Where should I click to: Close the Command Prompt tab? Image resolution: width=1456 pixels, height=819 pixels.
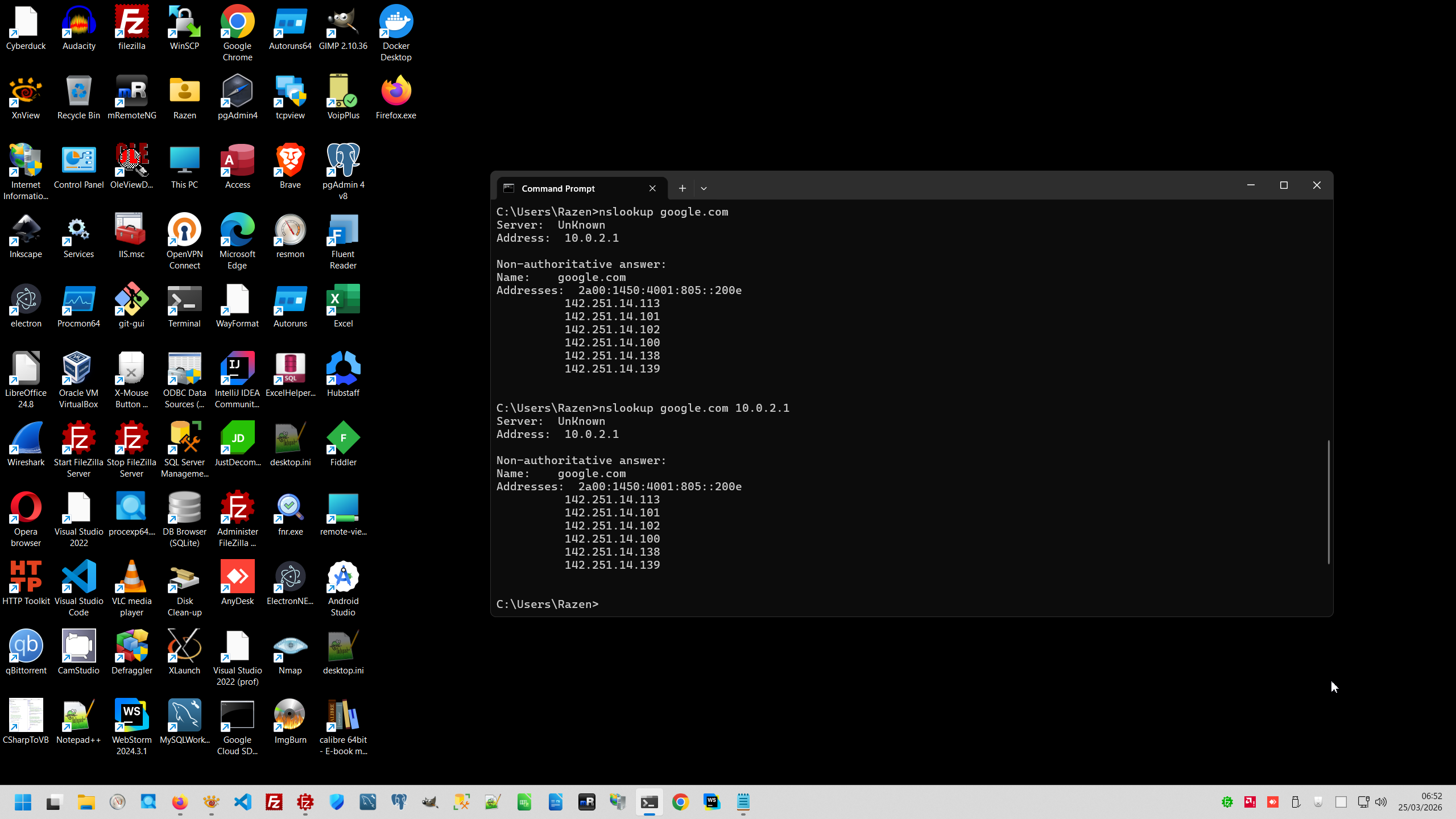652,188
